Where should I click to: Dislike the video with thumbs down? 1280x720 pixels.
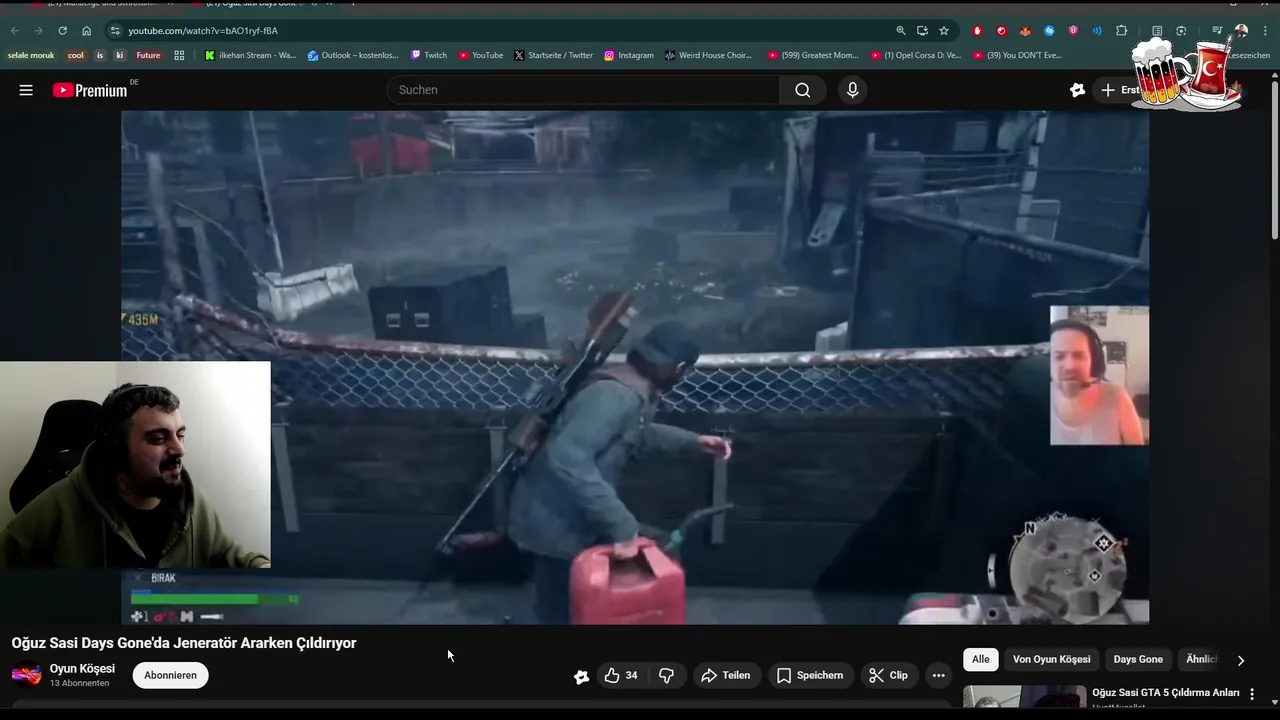[666, 675]
